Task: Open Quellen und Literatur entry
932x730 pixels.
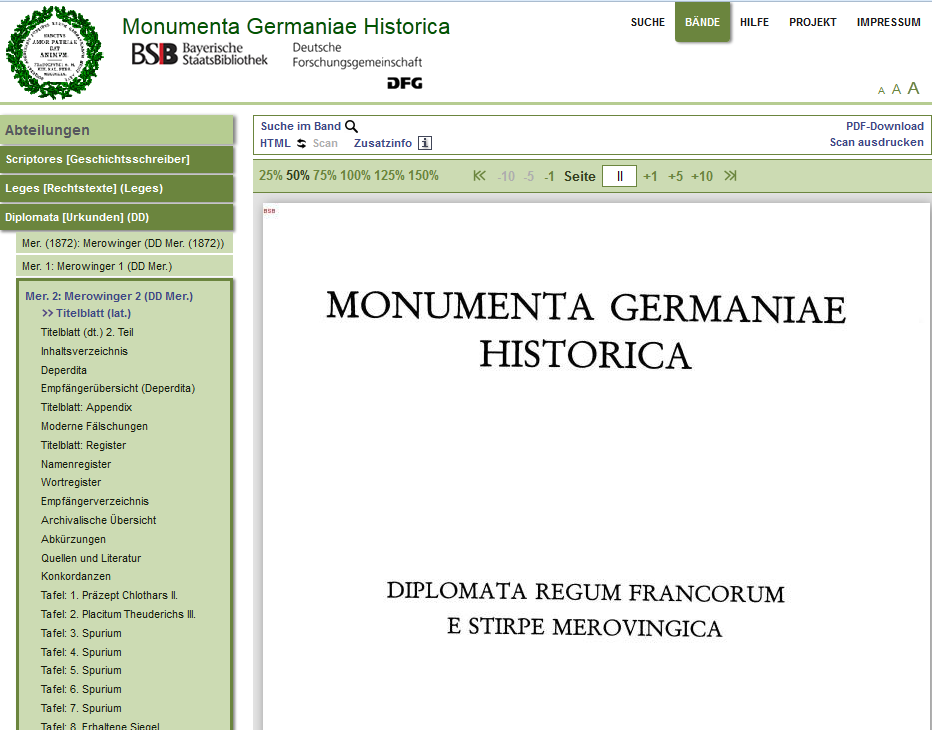Action: [91, 558]
